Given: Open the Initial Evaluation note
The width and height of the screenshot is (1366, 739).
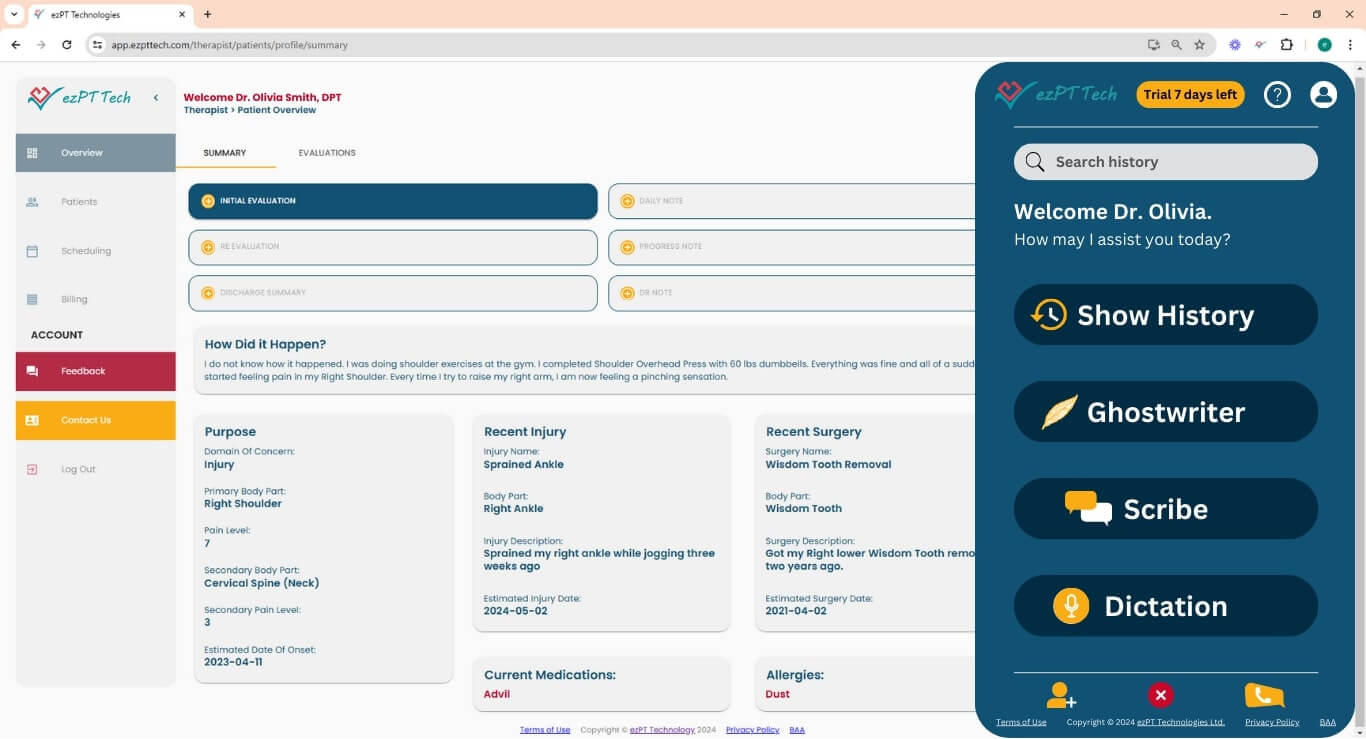Looking at the screenshot, I should tap(391, 200).
